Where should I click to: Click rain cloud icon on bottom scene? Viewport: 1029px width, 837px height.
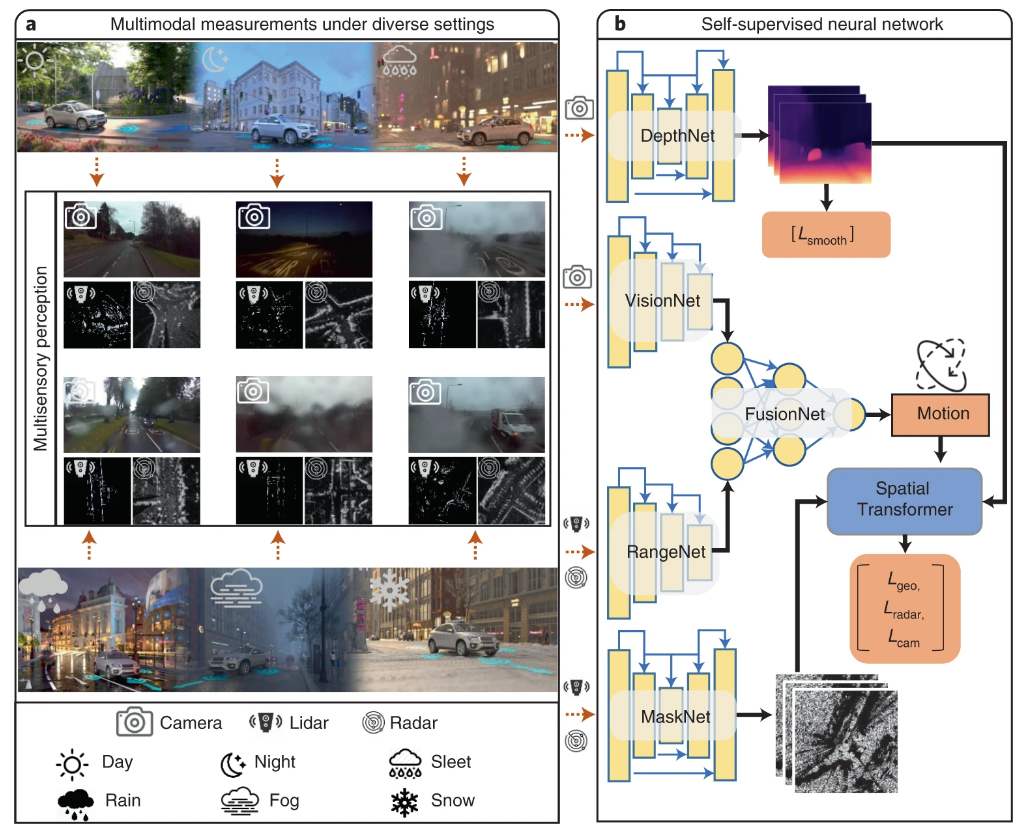click(43, 589)
